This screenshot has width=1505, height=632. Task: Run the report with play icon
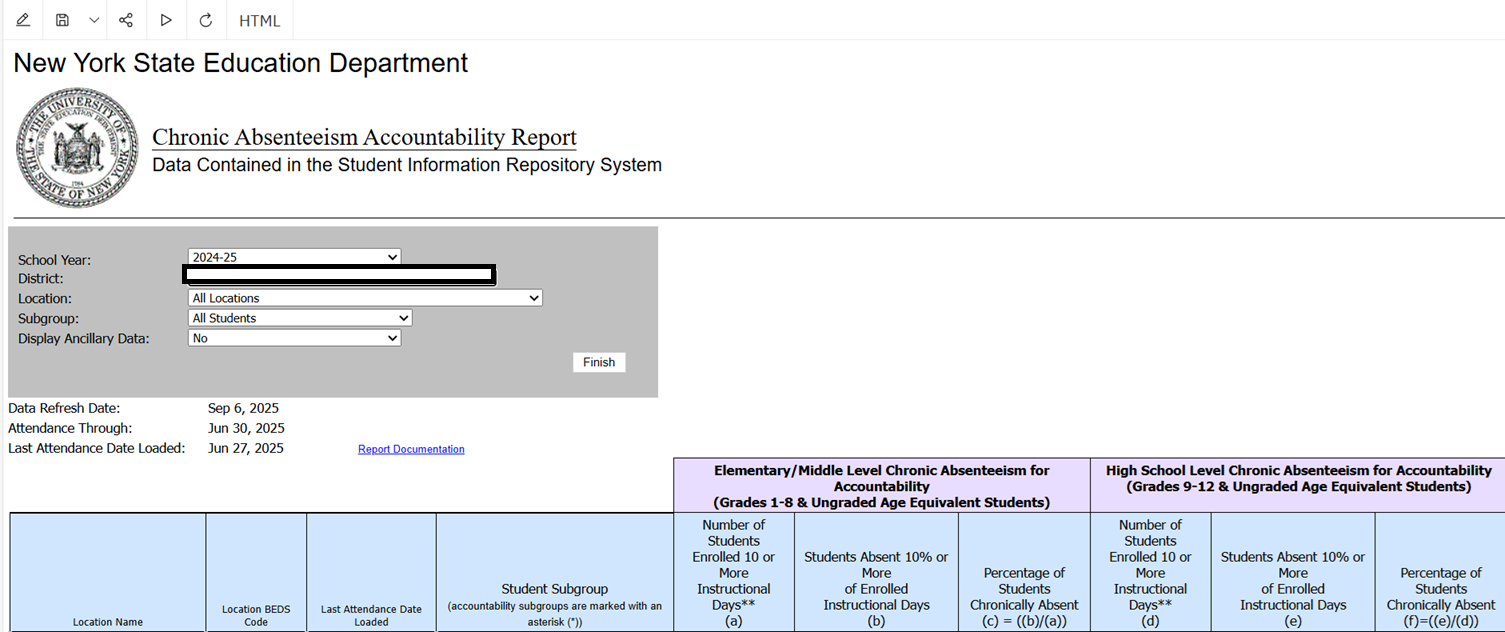pos(166,20)
